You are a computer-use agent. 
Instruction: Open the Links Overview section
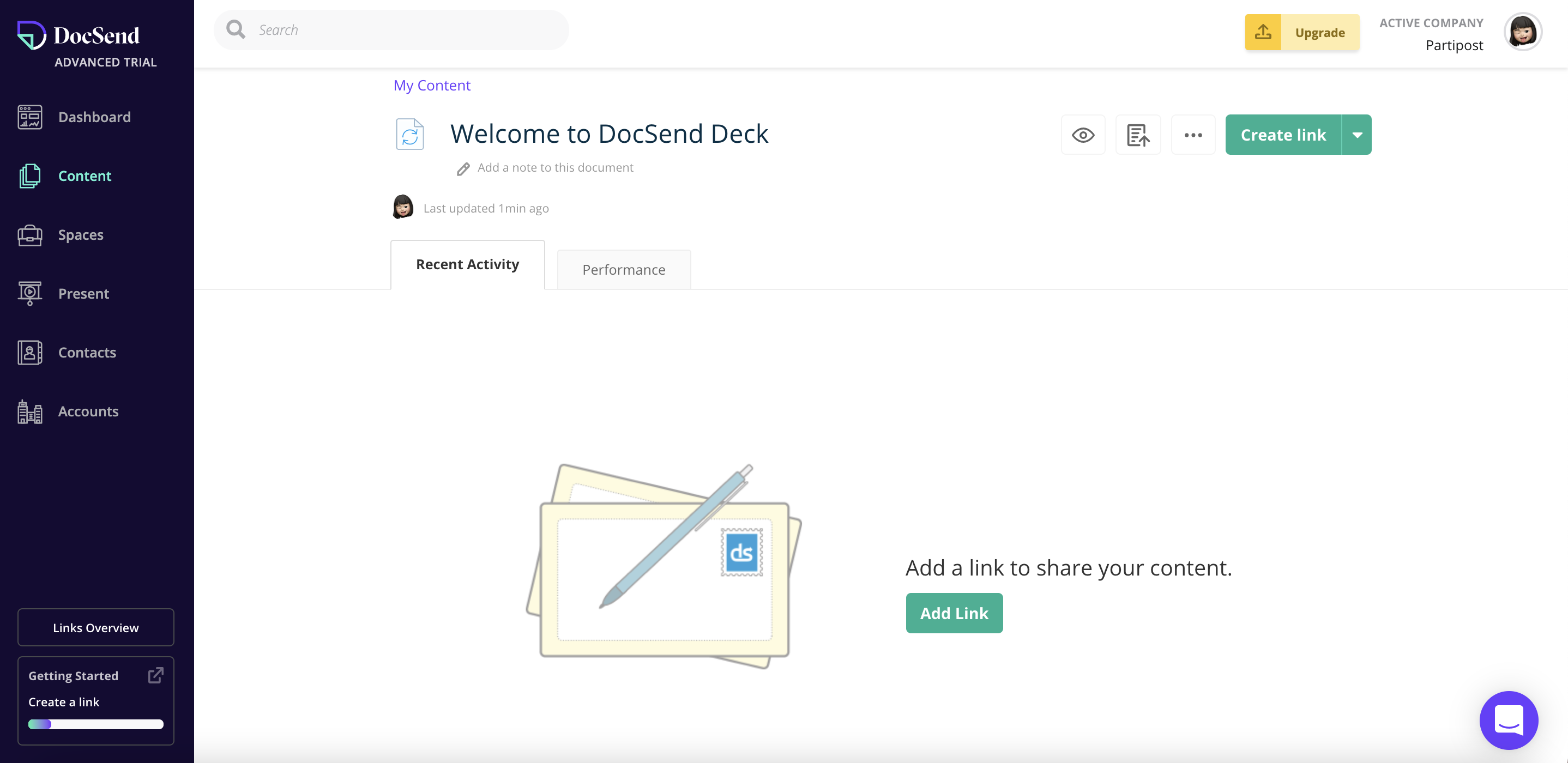tap(96, 627)
